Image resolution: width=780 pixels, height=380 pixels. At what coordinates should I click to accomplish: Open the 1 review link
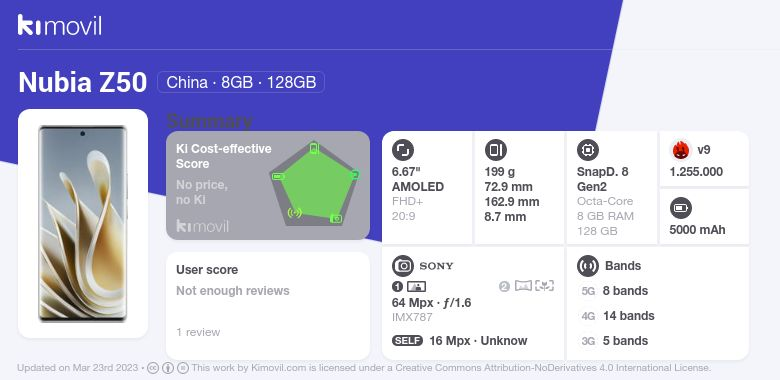198,332
